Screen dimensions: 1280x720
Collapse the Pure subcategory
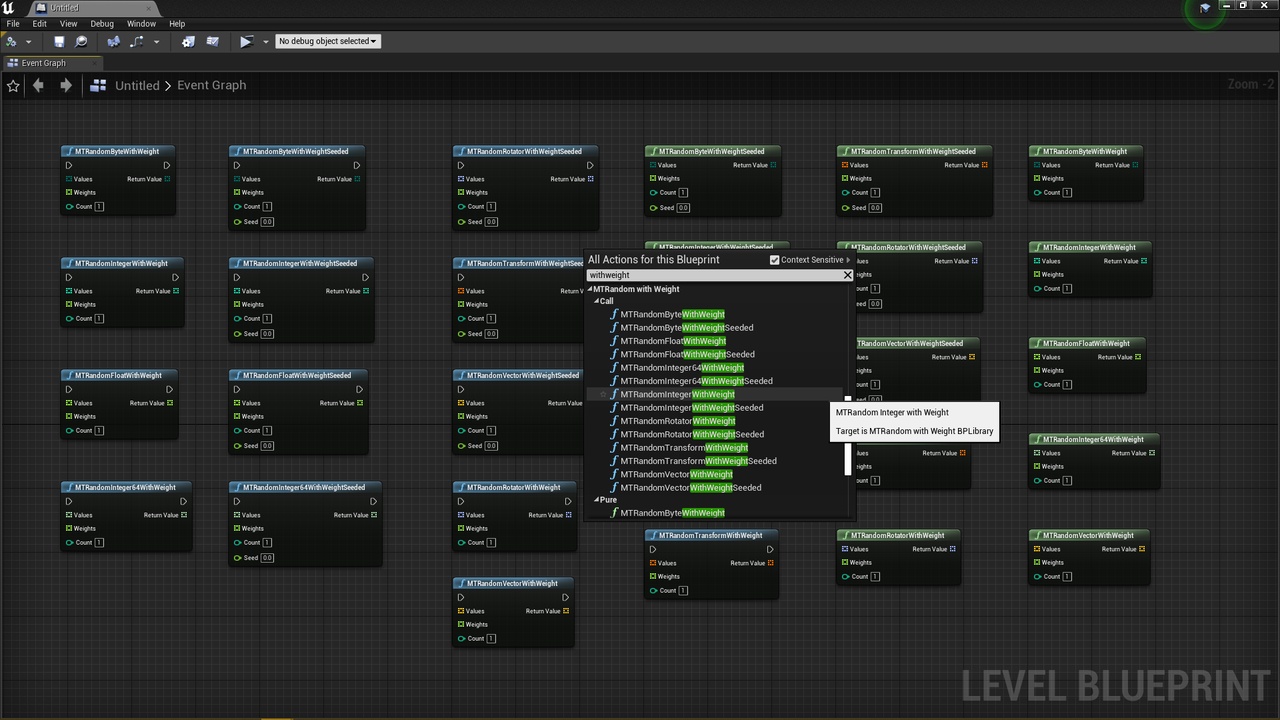tap(597, 500)
